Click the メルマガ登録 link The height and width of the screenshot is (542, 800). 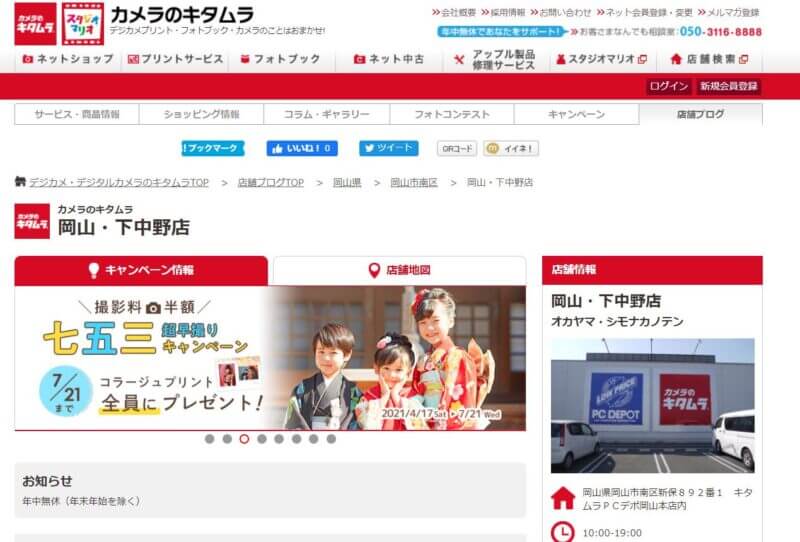pyautogui.click(x=729, y=12)
